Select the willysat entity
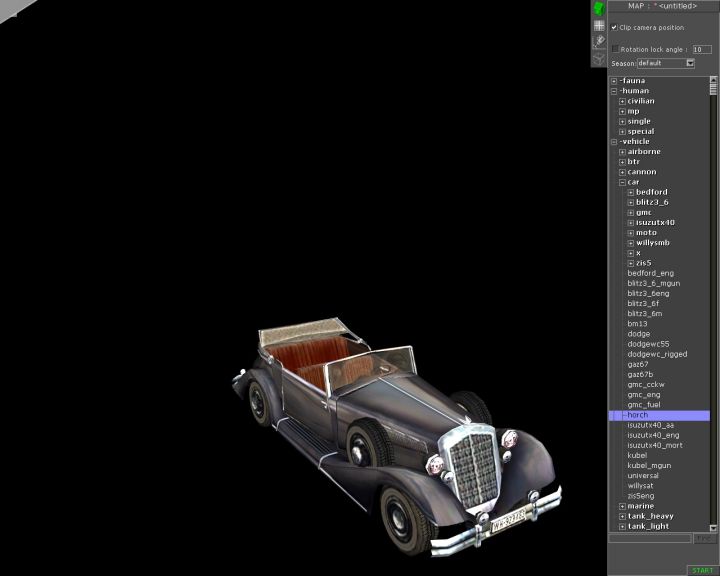This screenshot has height=576, width=720. 643,486
